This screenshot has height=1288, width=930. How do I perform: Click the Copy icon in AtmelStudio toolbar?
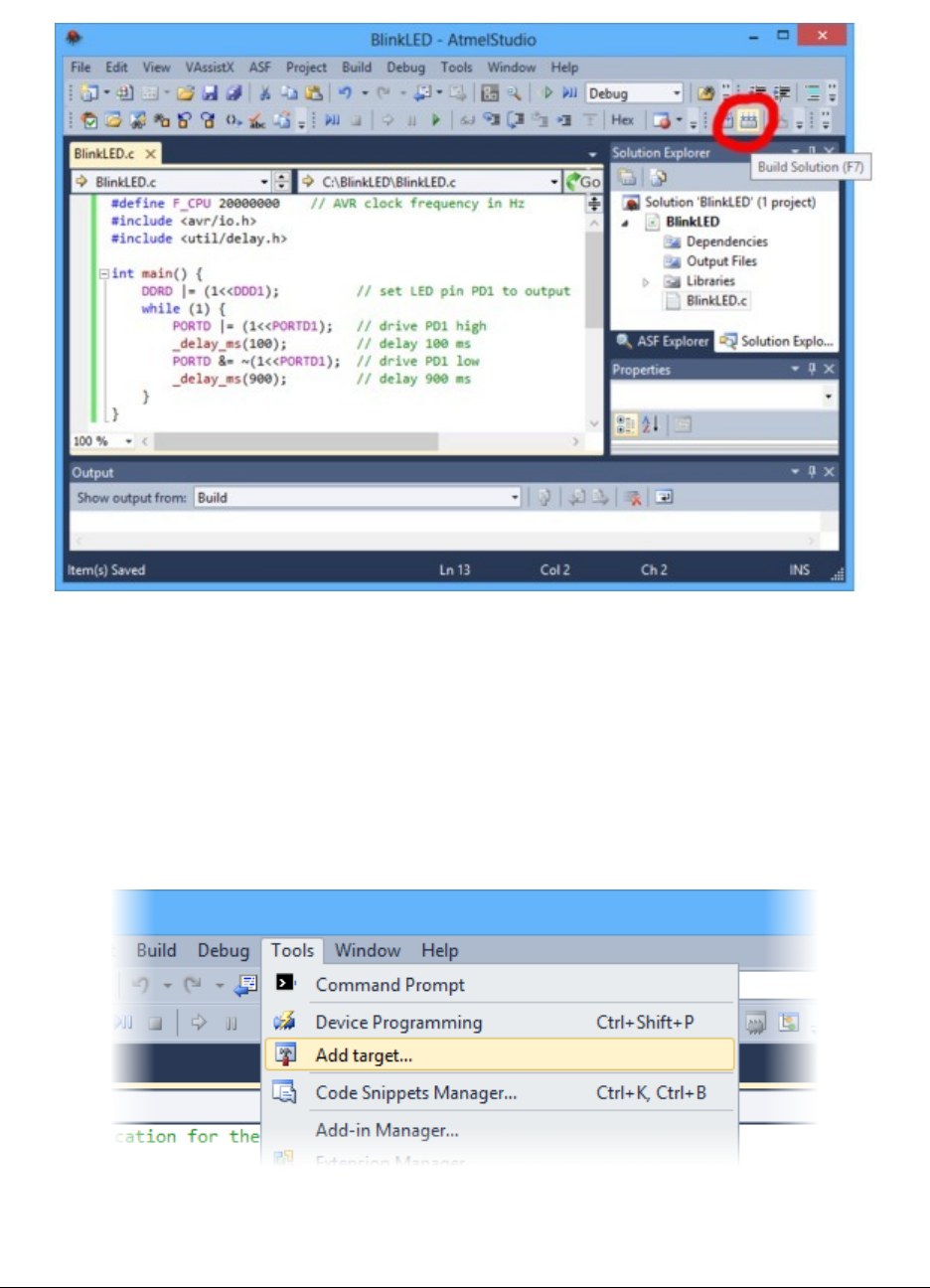(289, 93)
